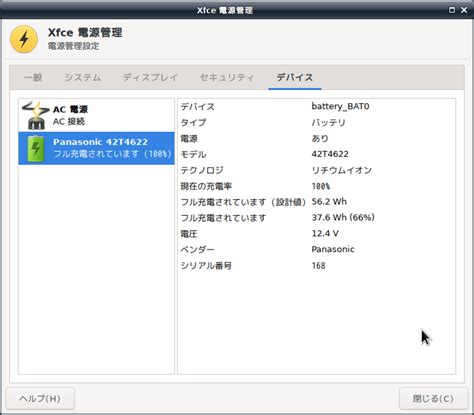Open the システム tab
Image resolution: width=474 pixels, height=415 pixels.
point(83,77)
